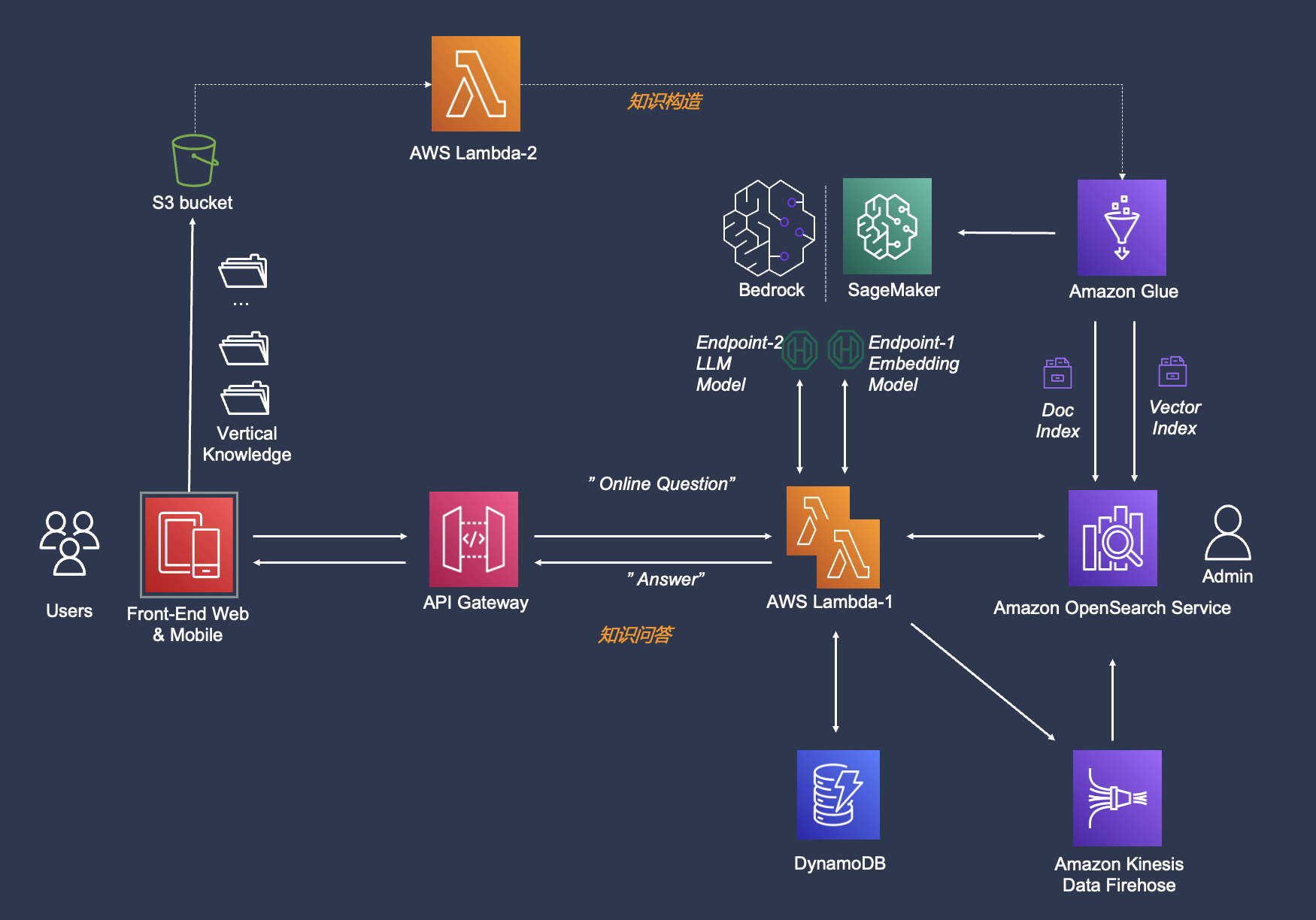Select the DynamoDB blue icon
Screen dimensions: 1316x920
point(838,794)
